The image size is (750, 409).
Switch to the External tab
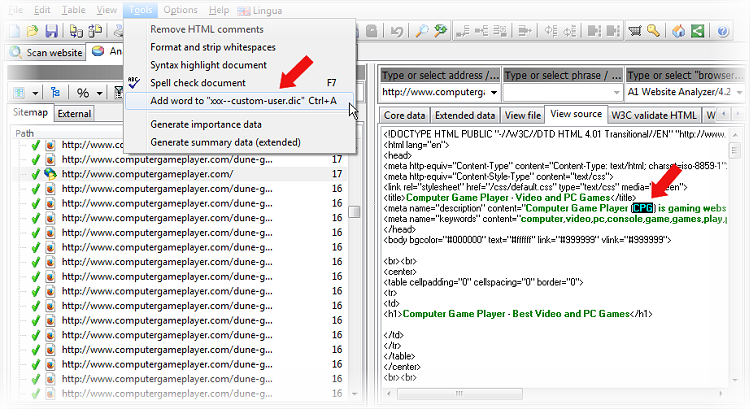click(74, 113)
